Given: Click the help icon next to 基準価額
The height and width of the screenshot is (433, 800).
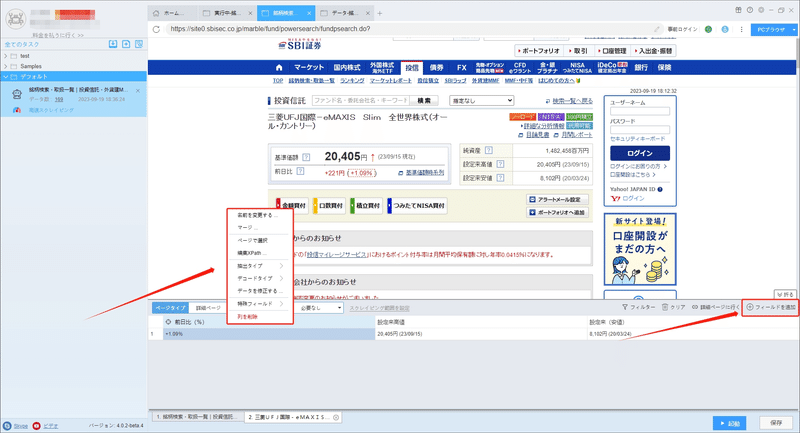Looking at the screenshot, I should click(306, 158).
